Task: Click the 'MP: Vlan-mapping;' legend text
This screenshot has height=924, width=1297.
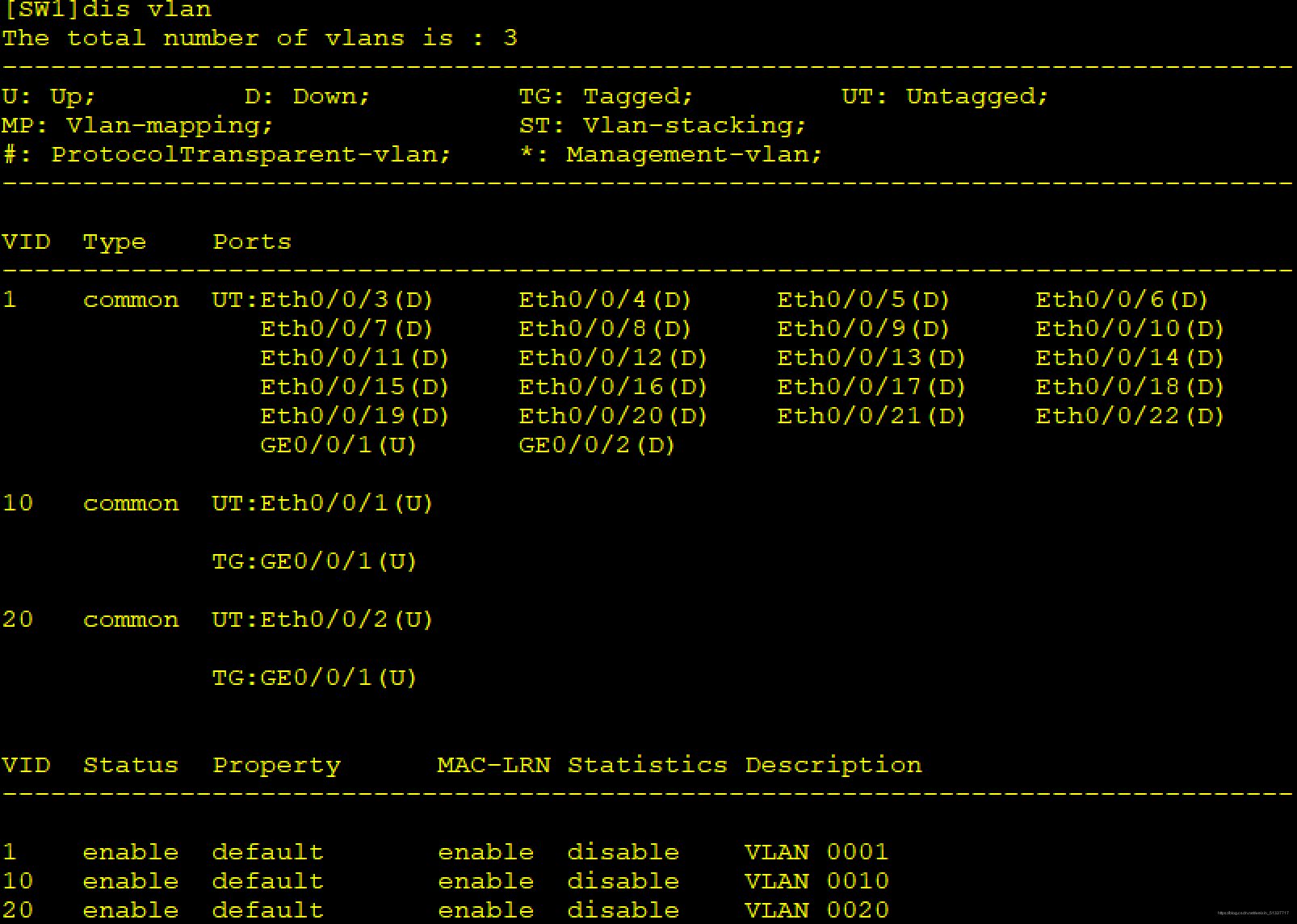Action: coord(137,125)
